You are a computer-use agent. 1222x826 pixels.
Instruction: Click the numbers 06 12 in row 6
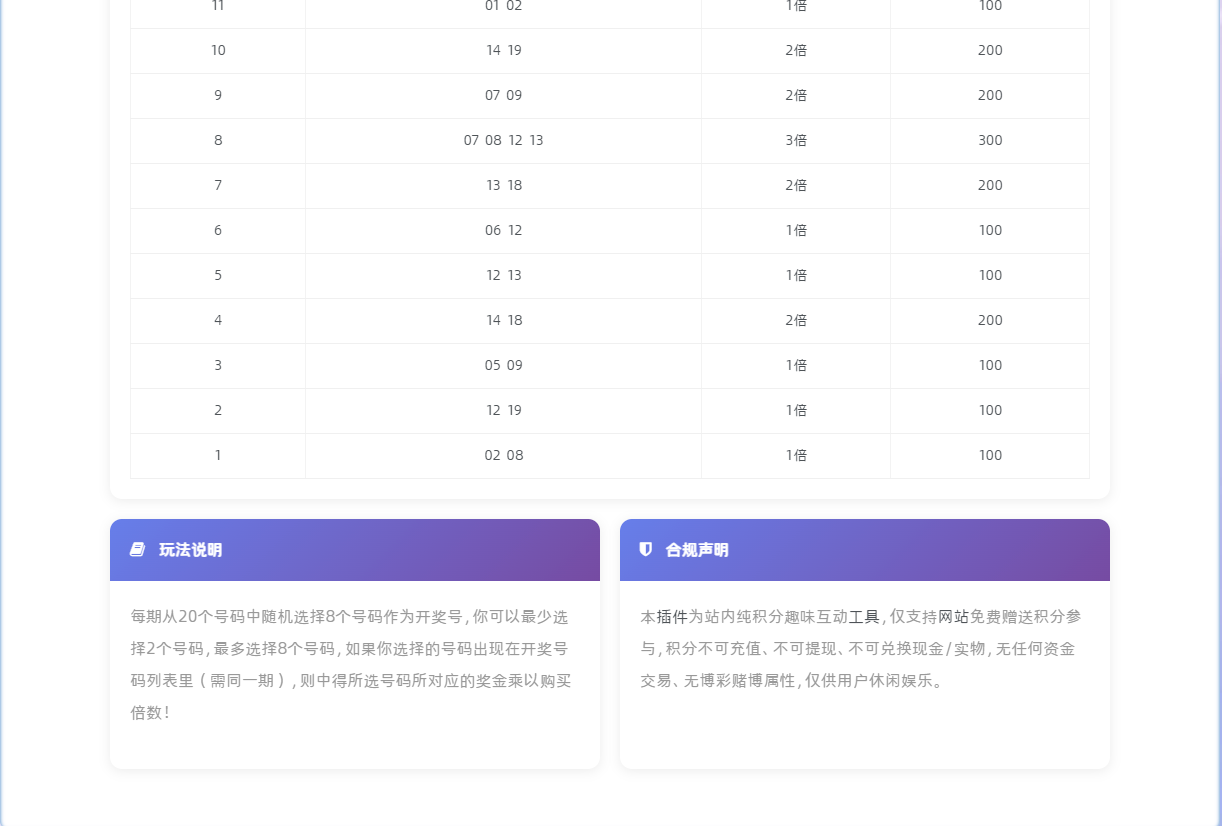[x=503, y=230]
